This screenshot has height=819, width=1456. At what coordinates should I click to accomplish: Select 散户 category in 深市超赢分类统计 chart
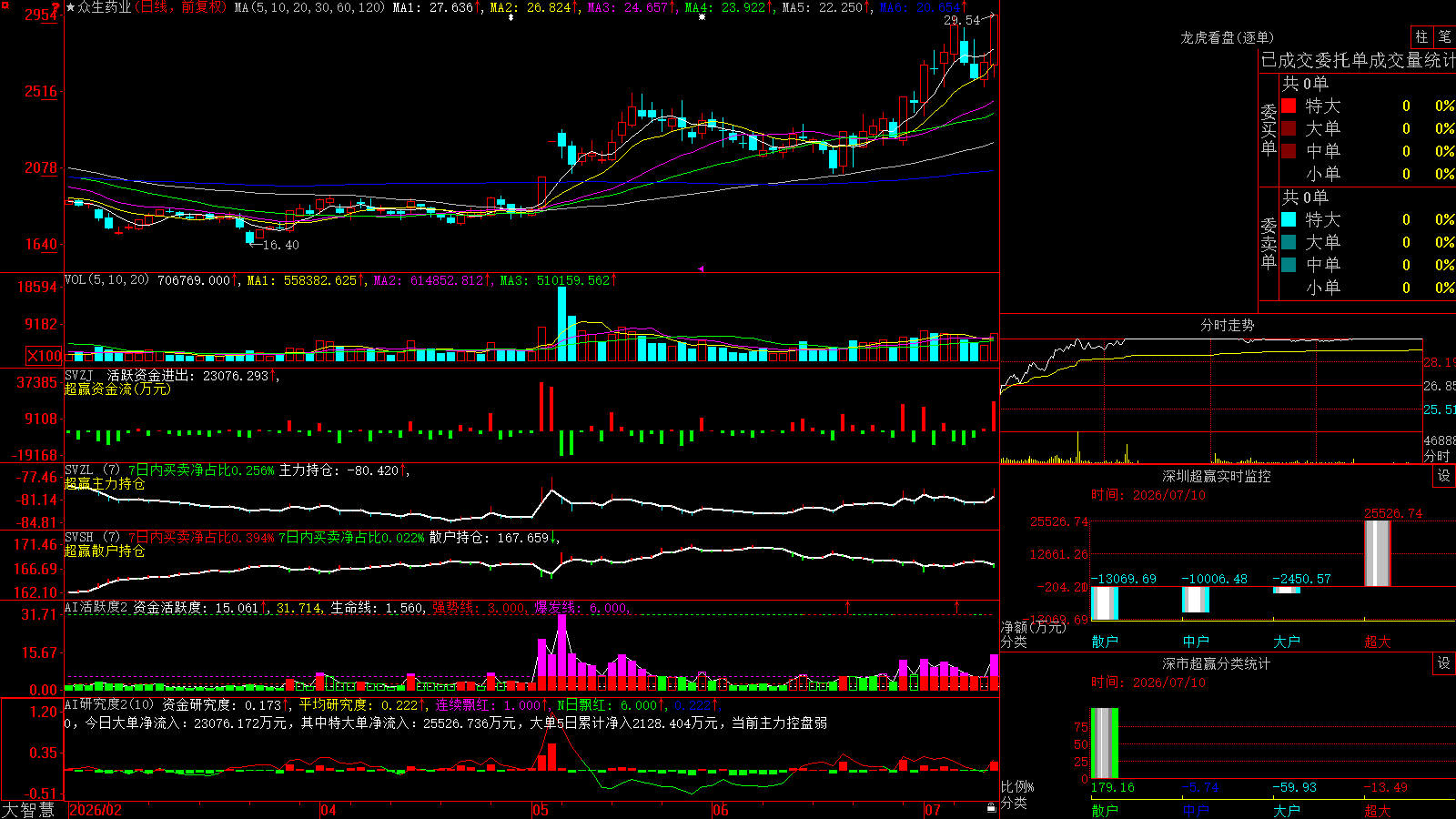[x=1105, y=810]
